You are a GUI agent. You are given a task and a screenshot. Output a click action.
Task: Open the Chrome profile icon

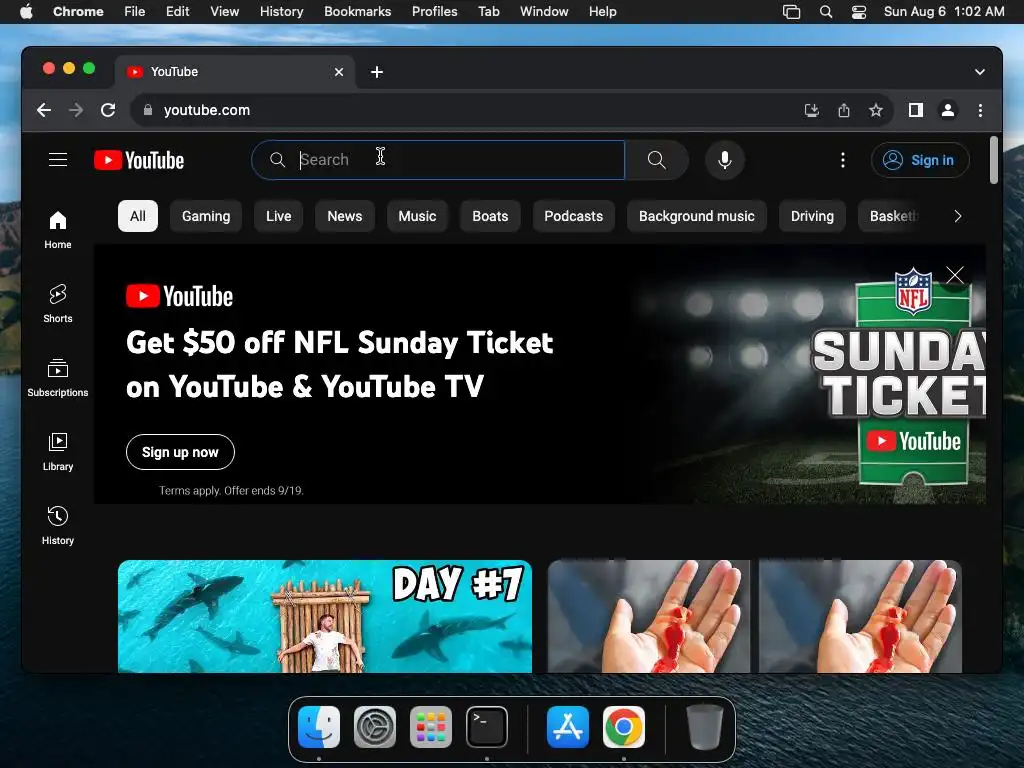coord(948,110)
